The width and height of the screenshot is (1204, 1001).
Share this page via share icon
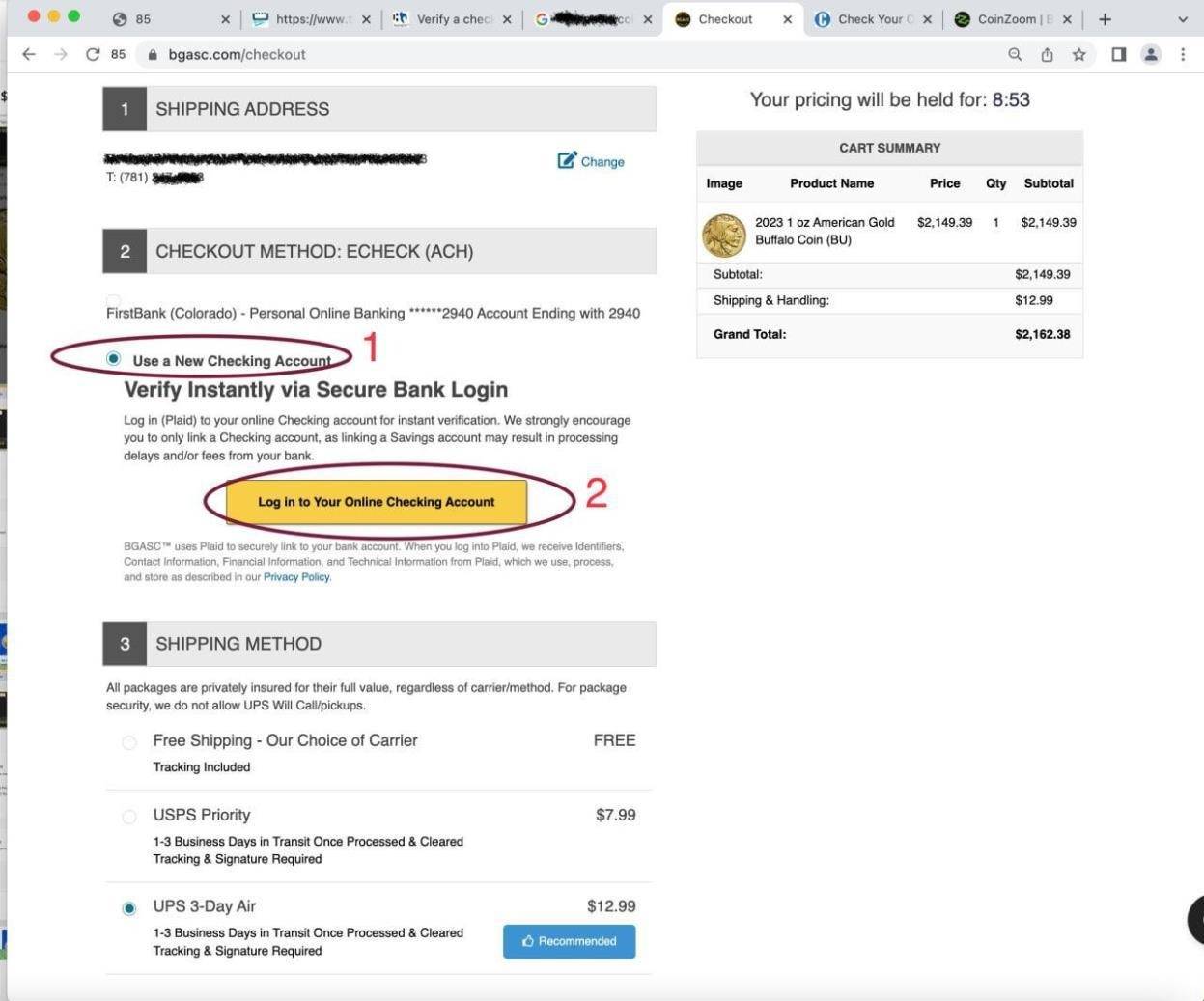point(1047,54)
